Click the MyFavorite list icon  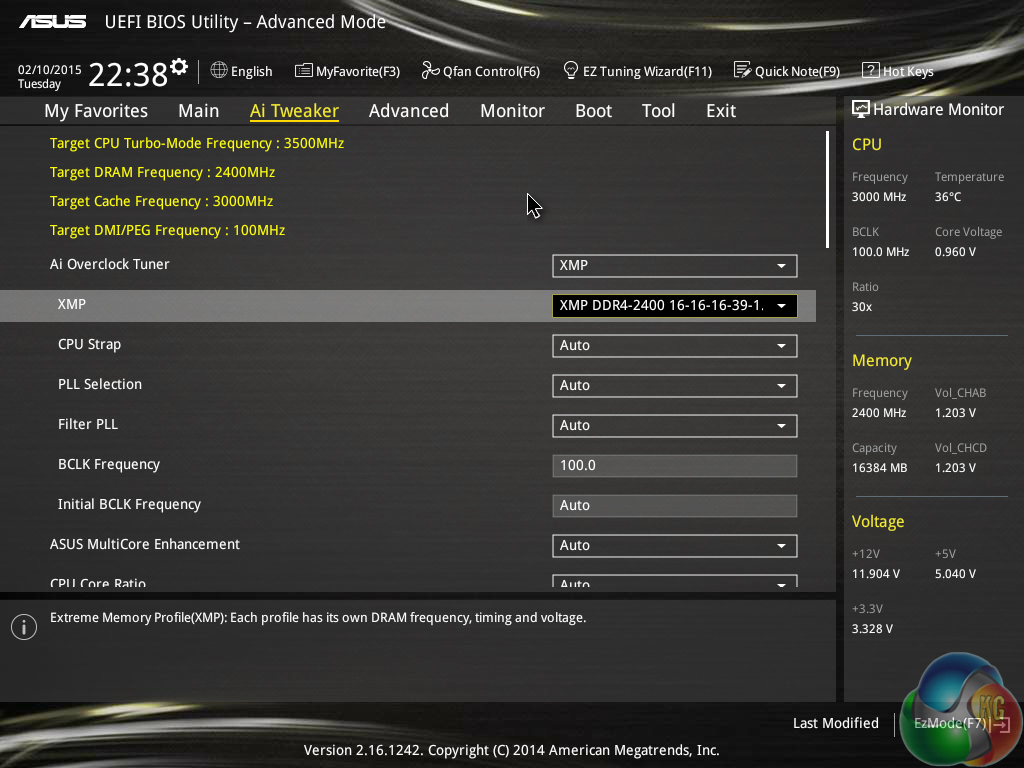(304, 71)
